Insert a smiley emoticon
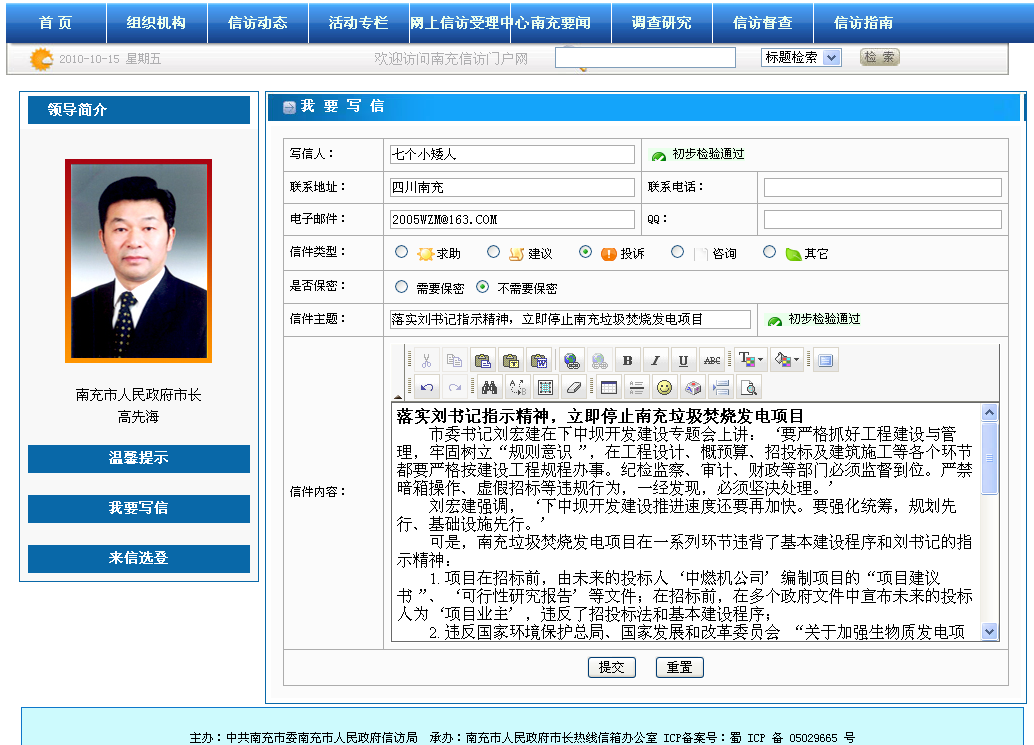 (x=664, y=387)
